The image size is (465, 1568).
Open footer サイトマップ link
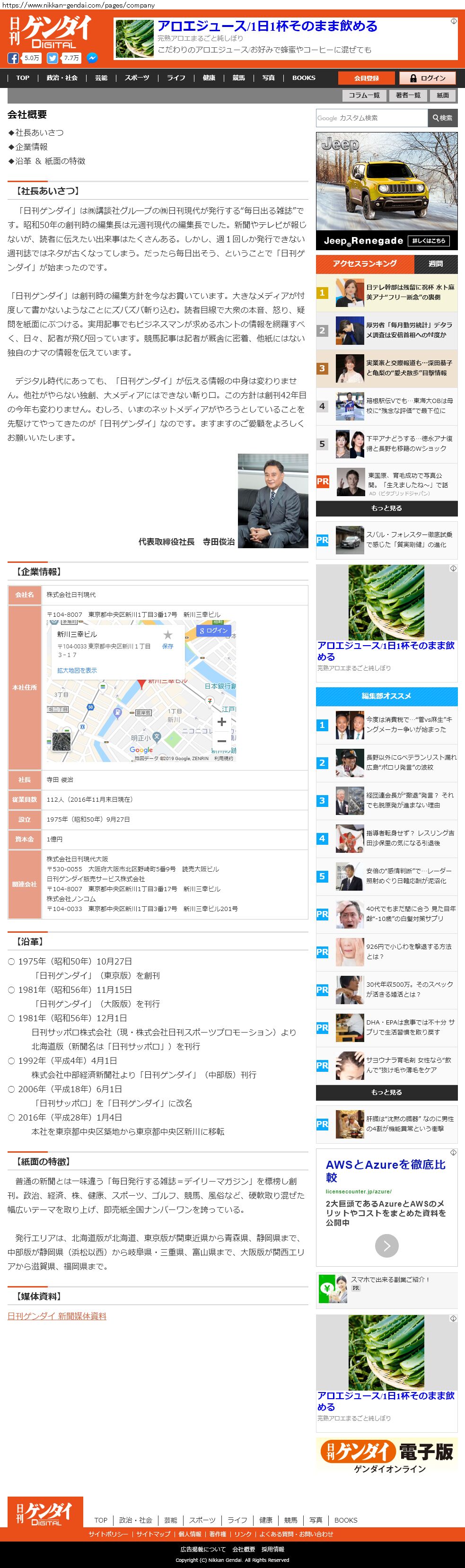[x=153, y=1534]
